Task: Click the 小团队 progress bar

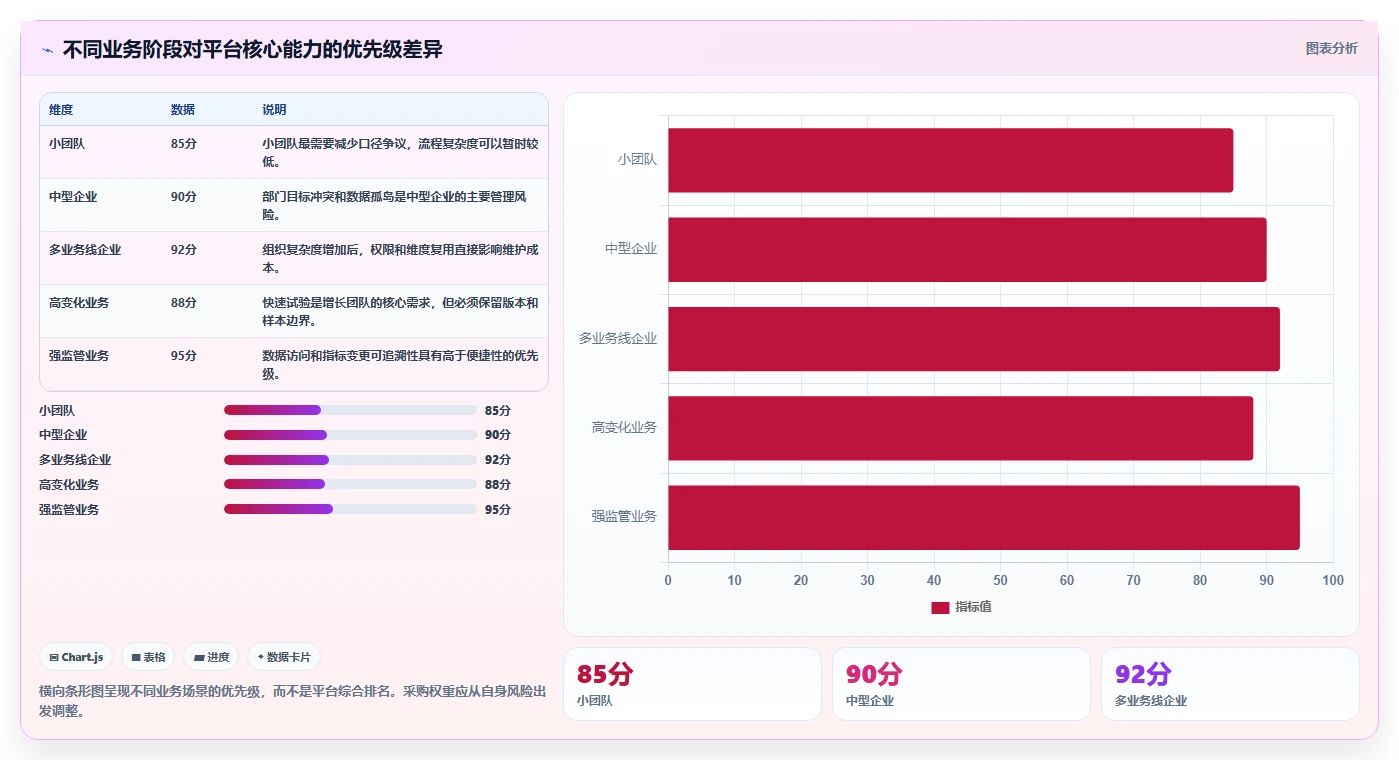Action: pyautogui.click(x=350, y=410)
